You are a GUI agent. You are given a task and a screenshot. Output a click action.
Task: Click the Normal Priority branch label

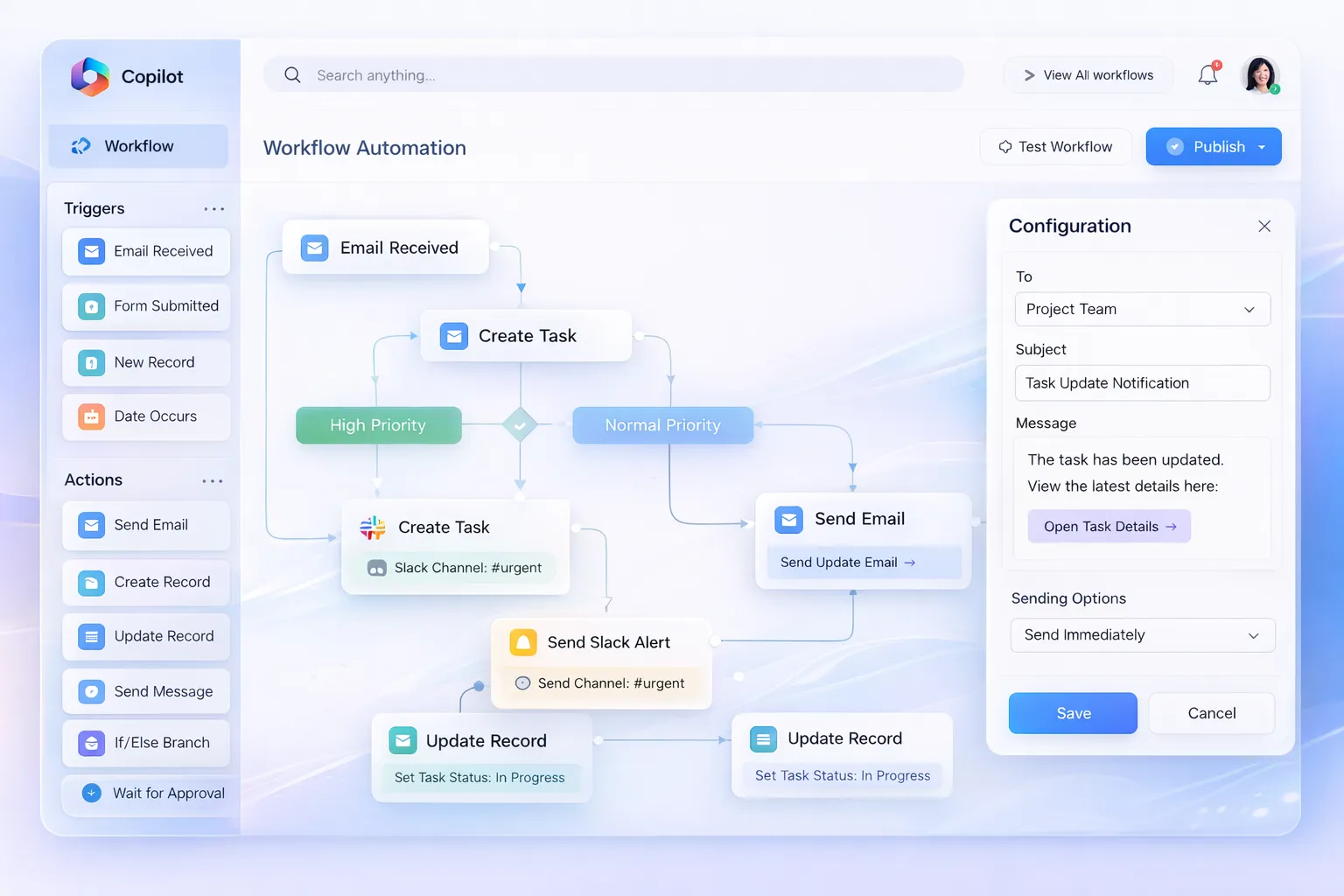pos(663,425)
